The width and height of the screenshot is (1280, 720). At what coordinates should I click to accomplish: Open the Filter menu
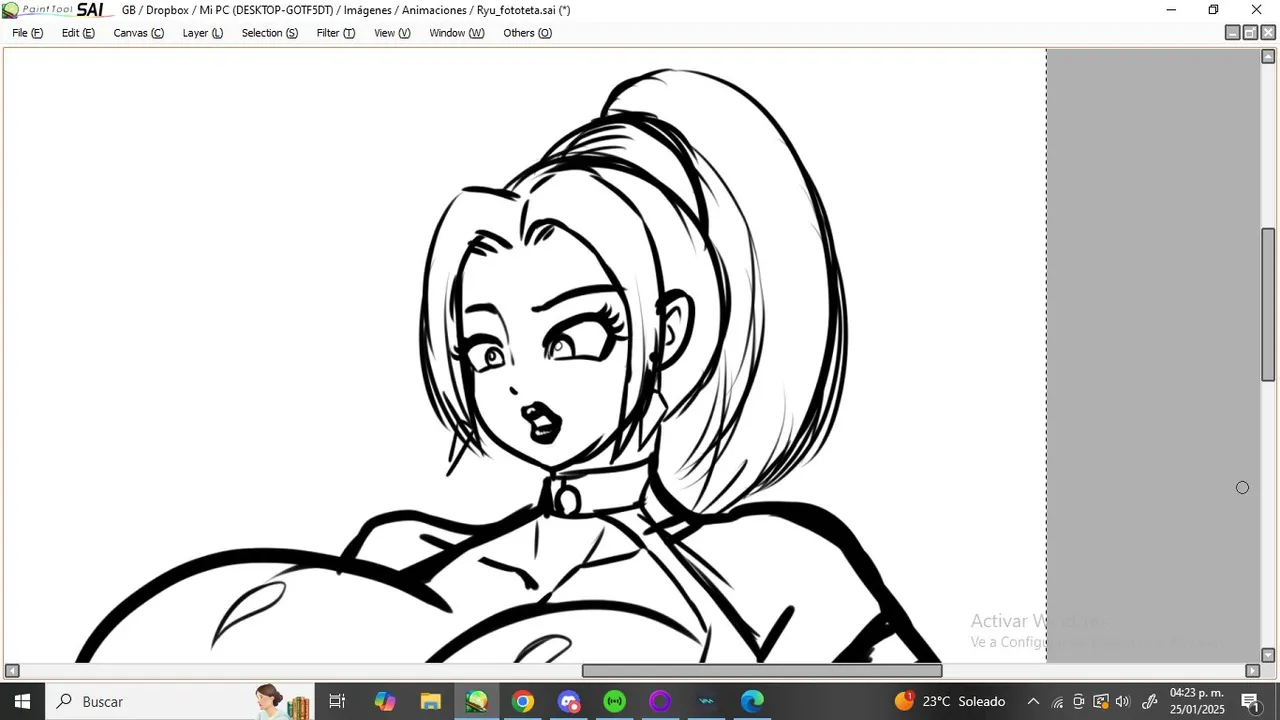[335, 33]
